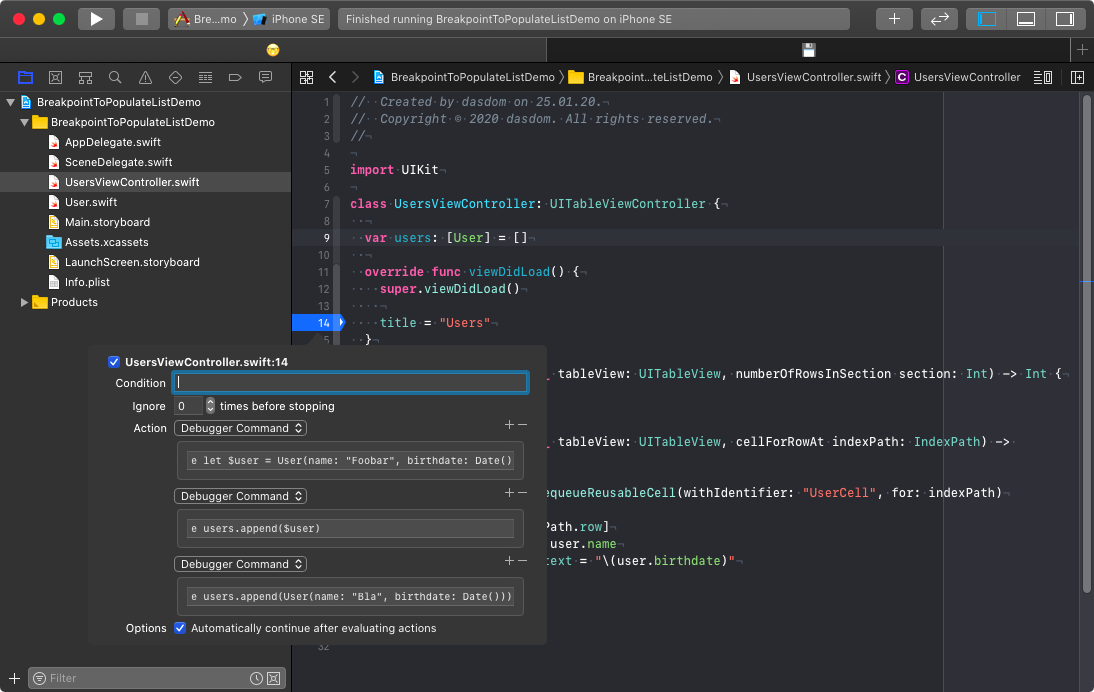Viewport: 1094px width, 692px height.
Task: Open third Debugger Command action dropdown
Action: coord(241,564)
